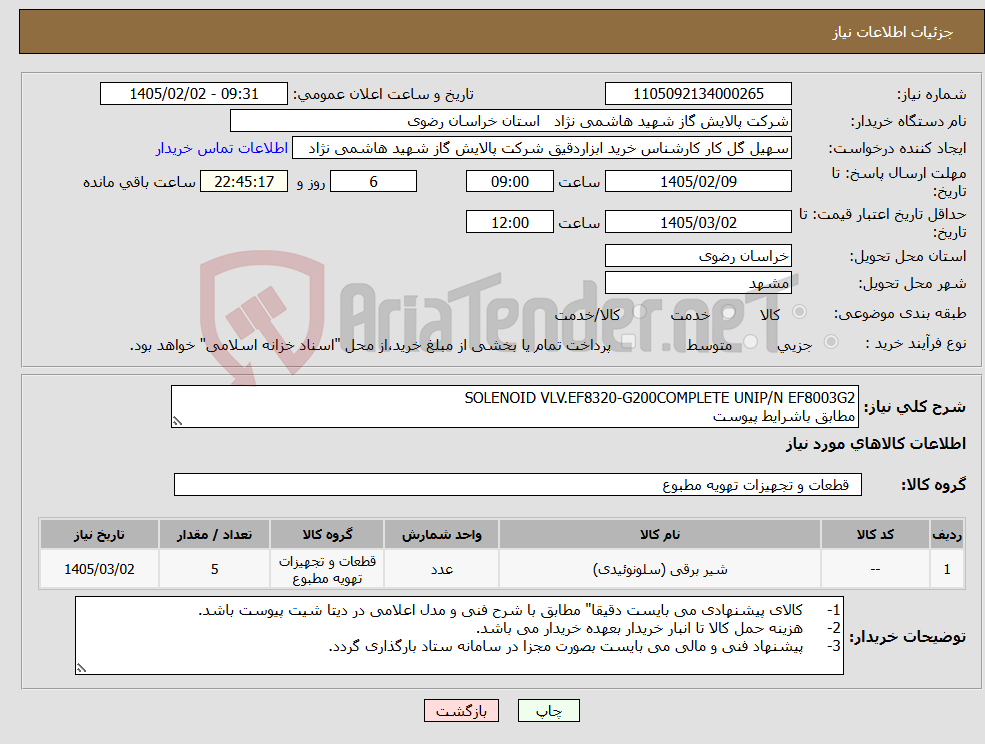Click the توضیحات خریدار label

[x=908, y=637]
